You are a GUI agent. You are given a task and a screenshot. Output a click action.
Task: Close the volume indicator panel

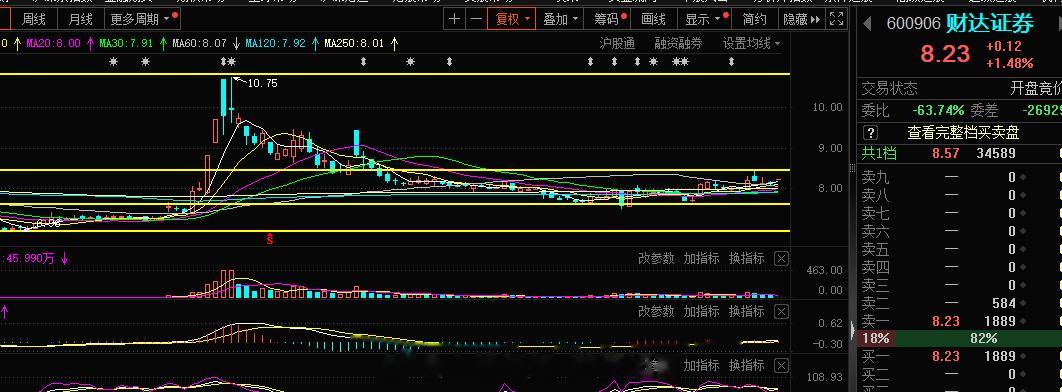(781, 259)
